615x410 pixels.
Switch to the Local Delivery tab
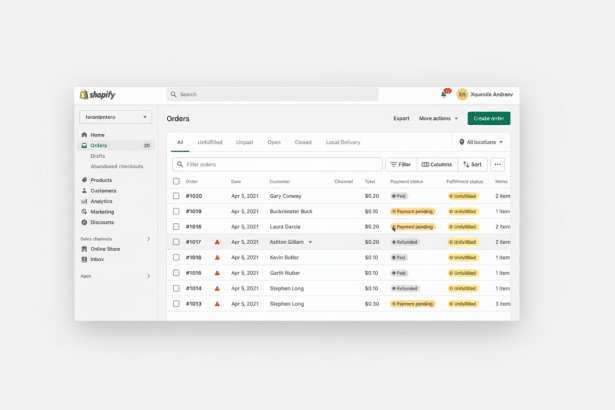pos(343,142)
